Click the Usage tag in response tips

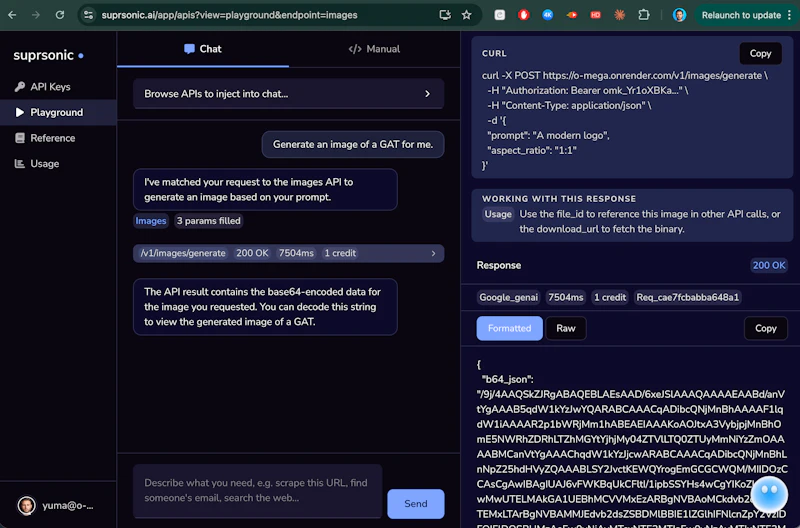(x=498, y=214)
